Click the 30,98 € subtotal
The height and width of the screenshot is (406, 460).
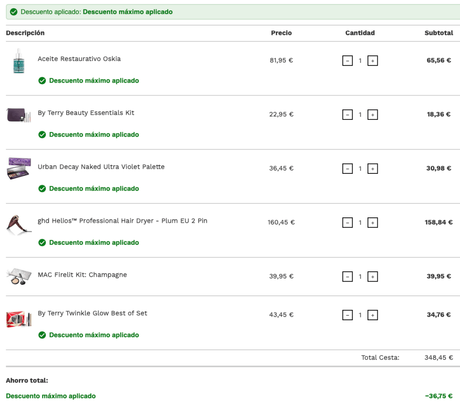pos(439,168)
